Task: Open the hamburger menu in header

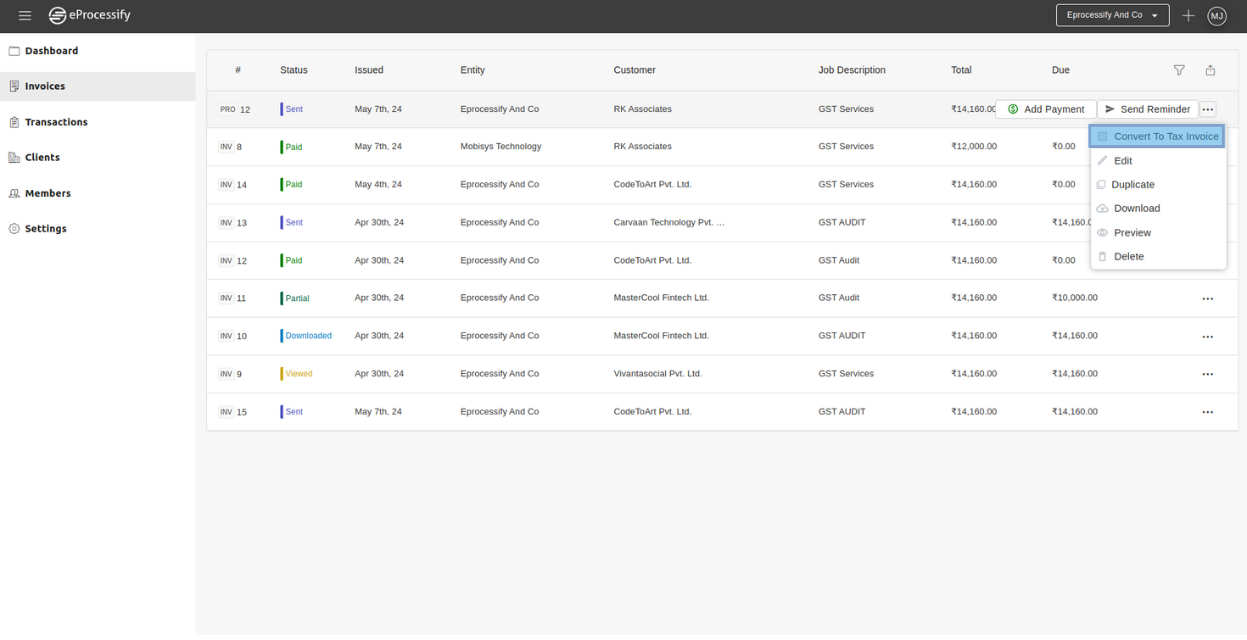Action: click(25, 16)
